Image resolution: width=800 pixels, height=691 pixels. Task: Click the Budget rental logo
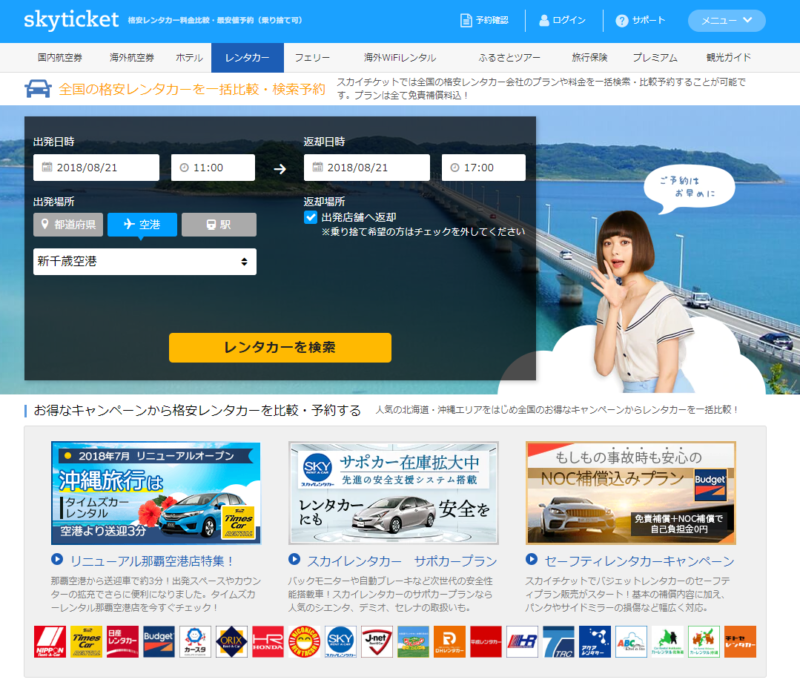(158, 641)
